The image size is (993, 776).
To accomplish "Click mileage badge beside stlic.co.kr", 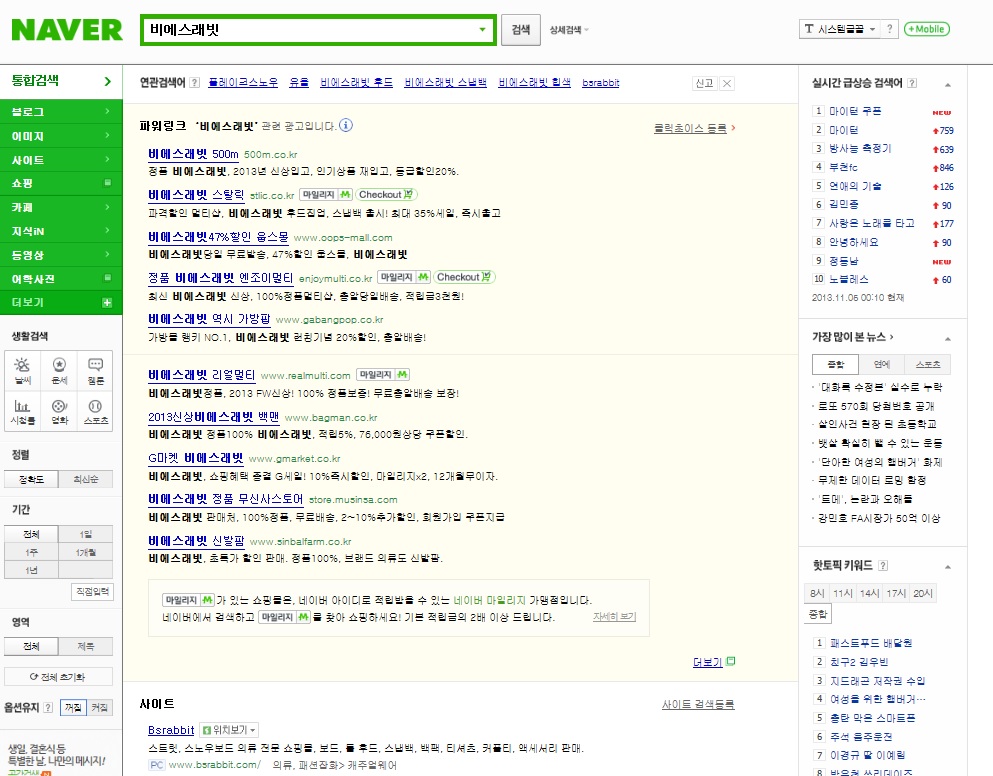I will (326, 194).
